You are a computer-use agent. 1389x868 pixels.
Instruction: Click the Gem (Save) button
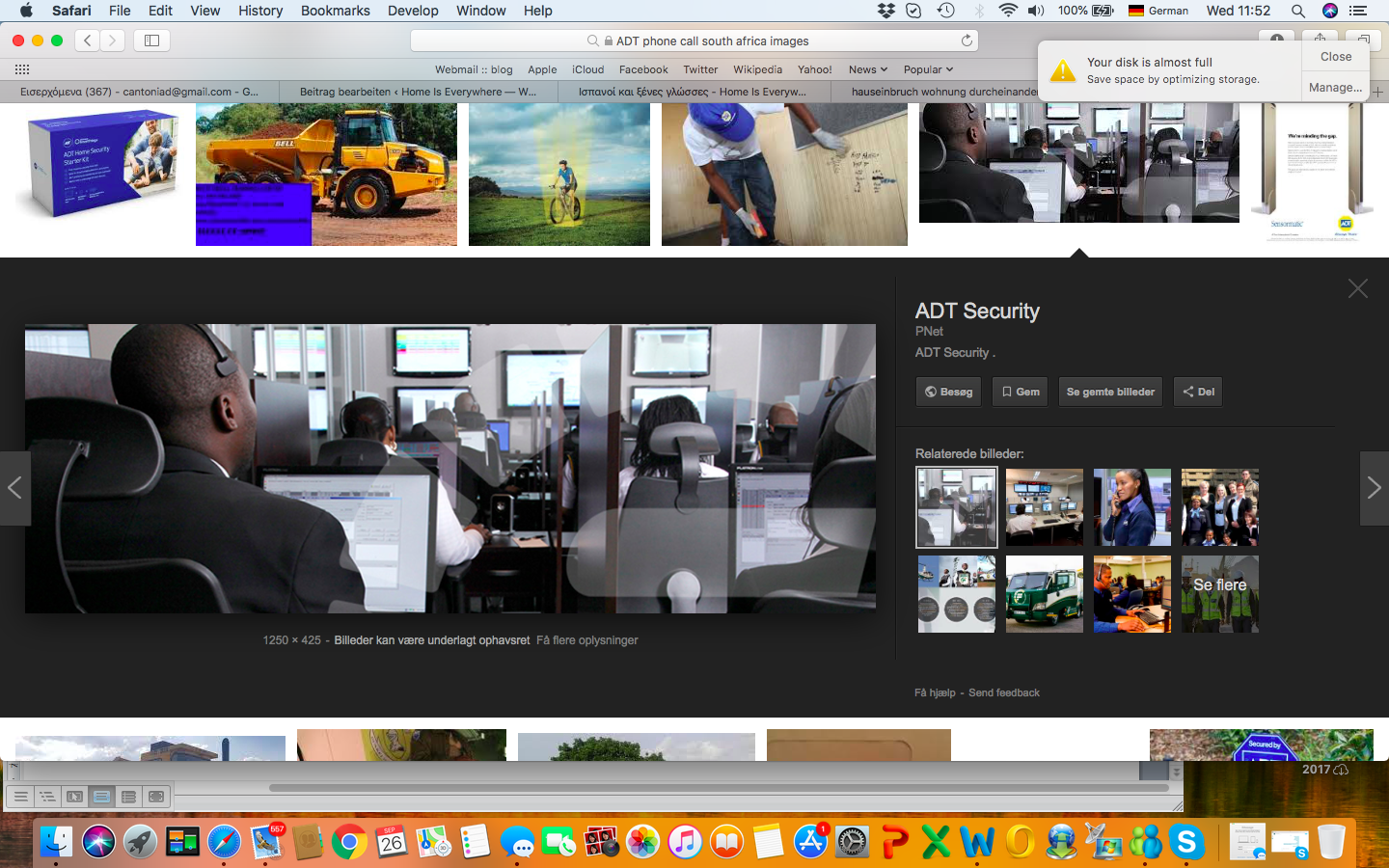pyautogui.click(x=1020, y=392)
